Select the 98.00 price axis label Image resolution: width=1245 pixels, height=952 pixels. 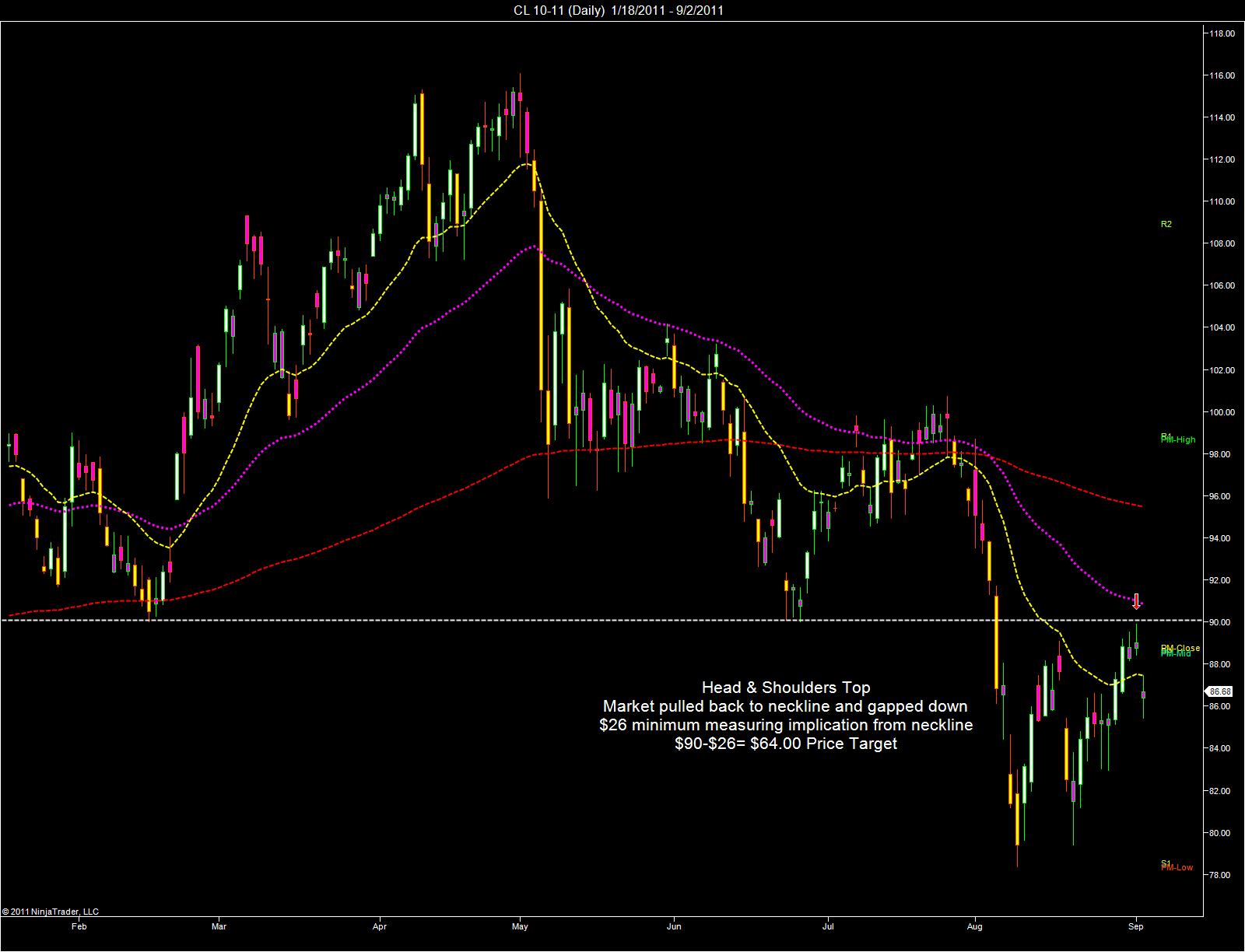[x=1221, y=454]
